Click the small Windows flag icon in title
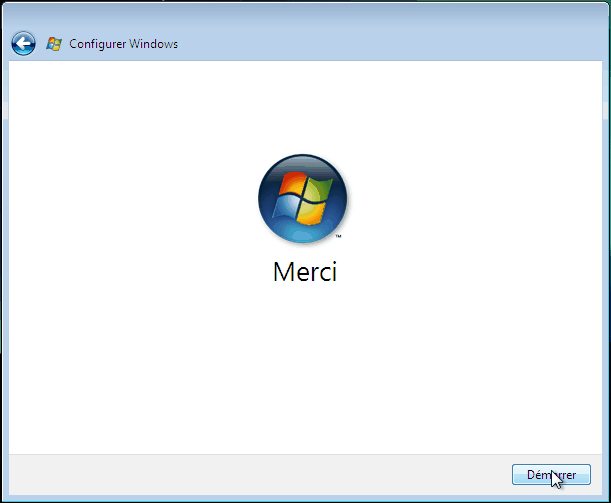Screen dimensions: 611x503 [54, 44]
